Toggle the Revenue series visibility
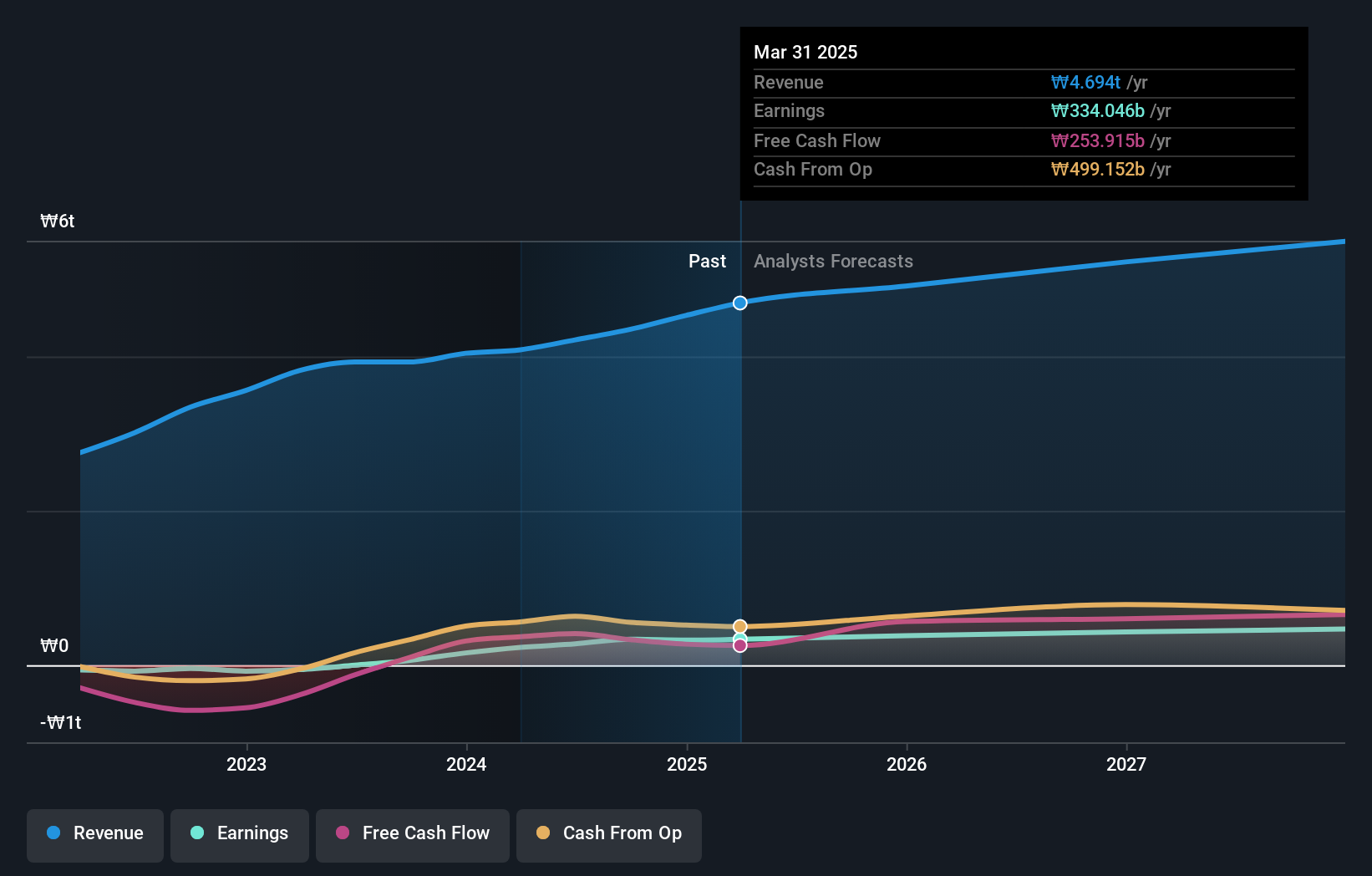1372x876 pixels. [x=94, y=833]
